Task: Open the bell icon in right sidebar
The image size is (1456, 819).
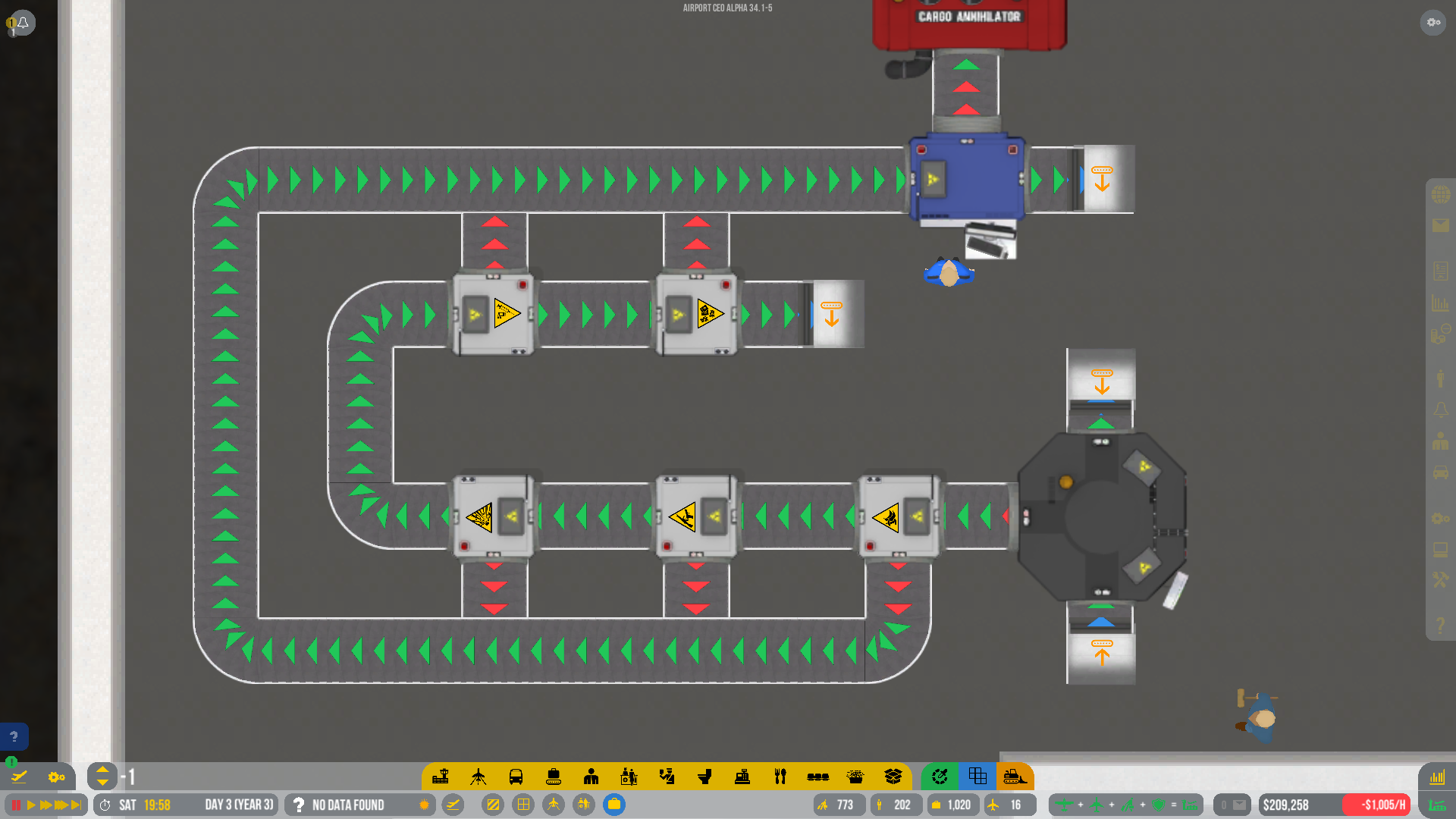Action: (x=1441, y=409)
